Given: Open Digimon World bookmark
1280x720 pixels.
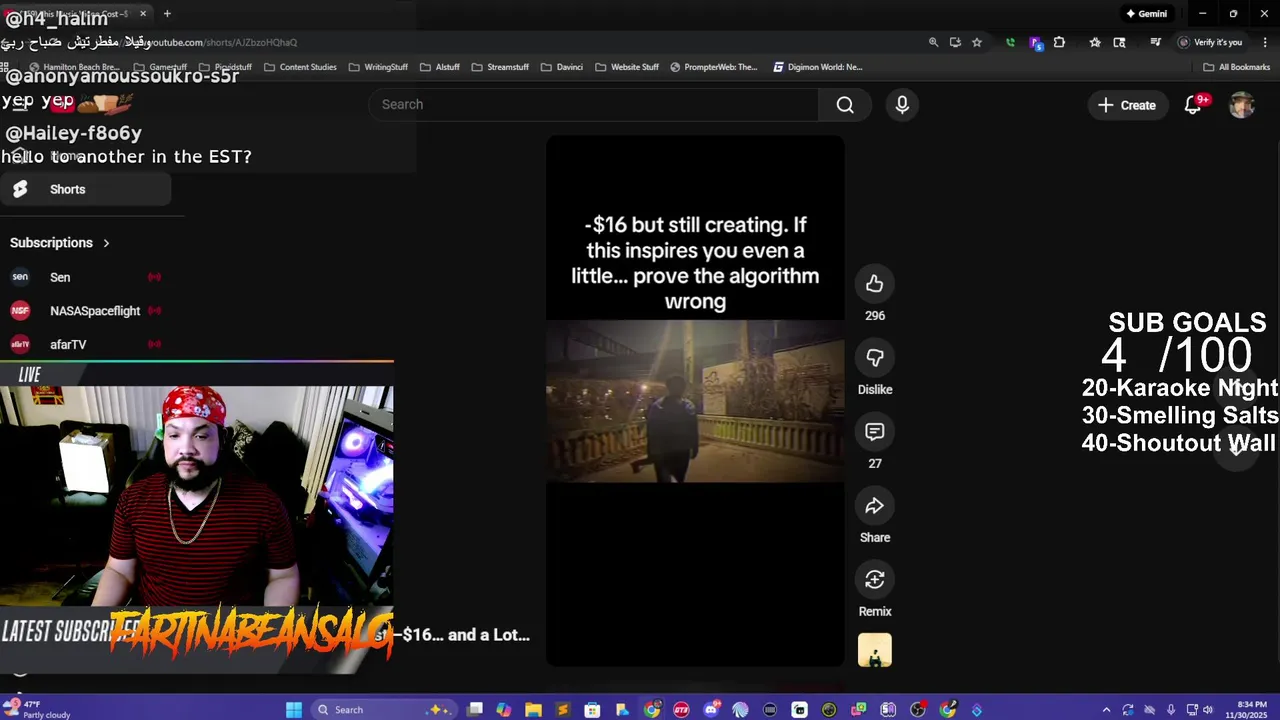Looking at the screenshot, I should pos(818,67).
